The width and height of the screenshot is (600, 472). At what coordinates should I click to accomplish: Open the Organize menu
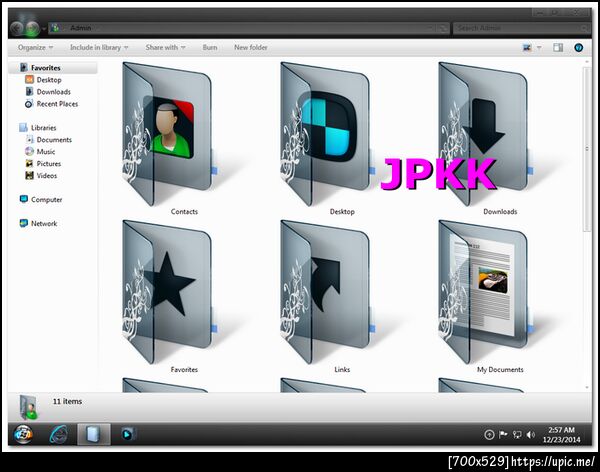(35, 47)
